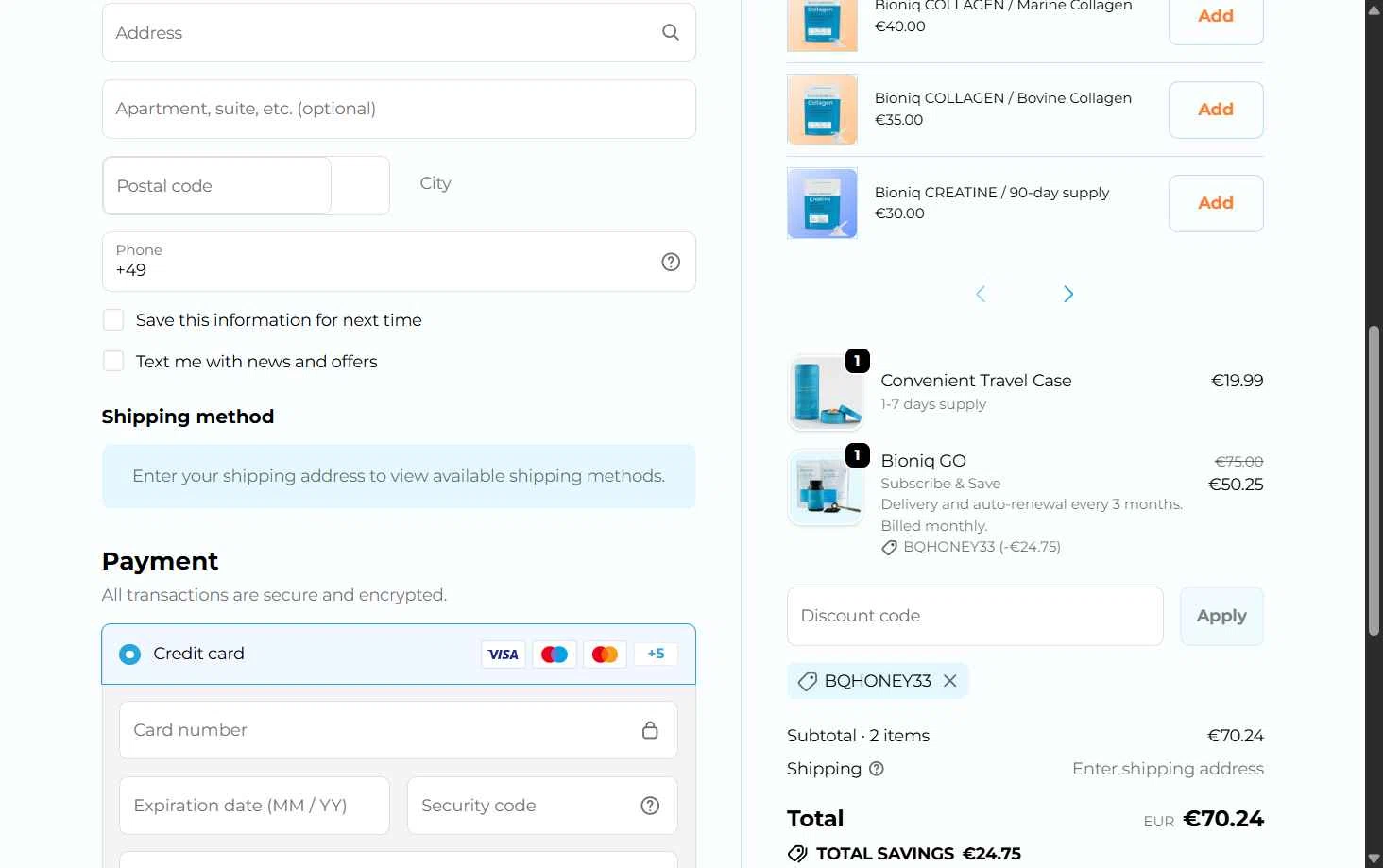Click the Convenient Travel Case title
1383x868 pixels.
(976, 381)
